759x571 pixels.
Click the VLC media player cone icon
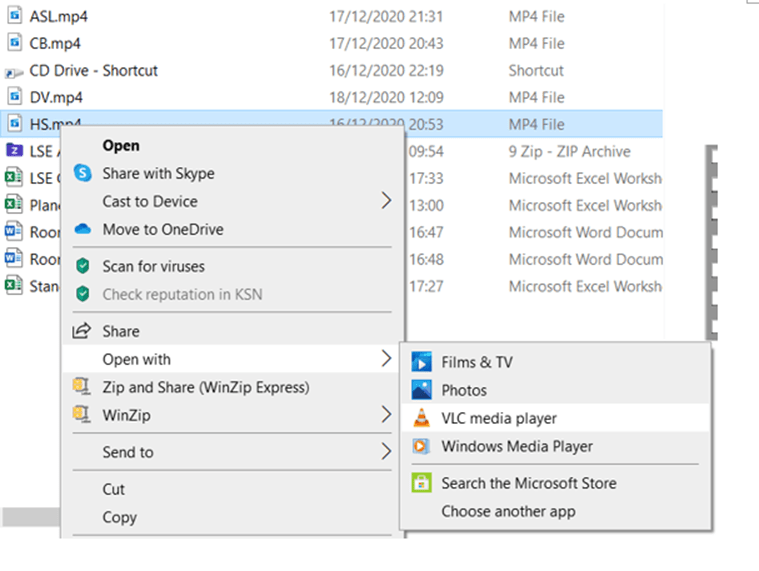[x=422, y=419]
